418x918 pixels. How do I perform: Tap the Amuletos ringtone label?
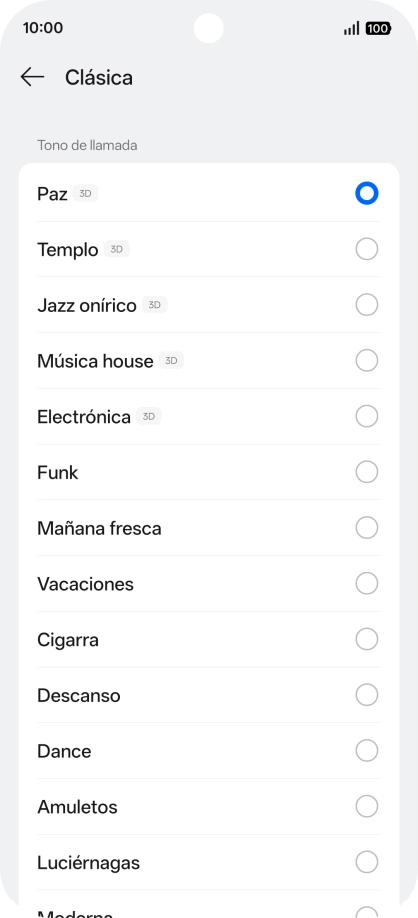77,807
